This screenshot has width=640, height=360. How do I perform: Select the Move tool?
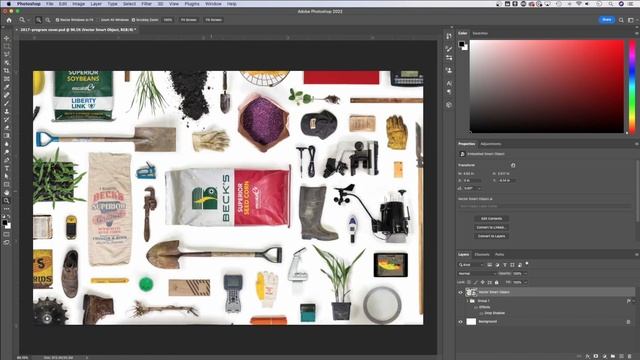7,38
